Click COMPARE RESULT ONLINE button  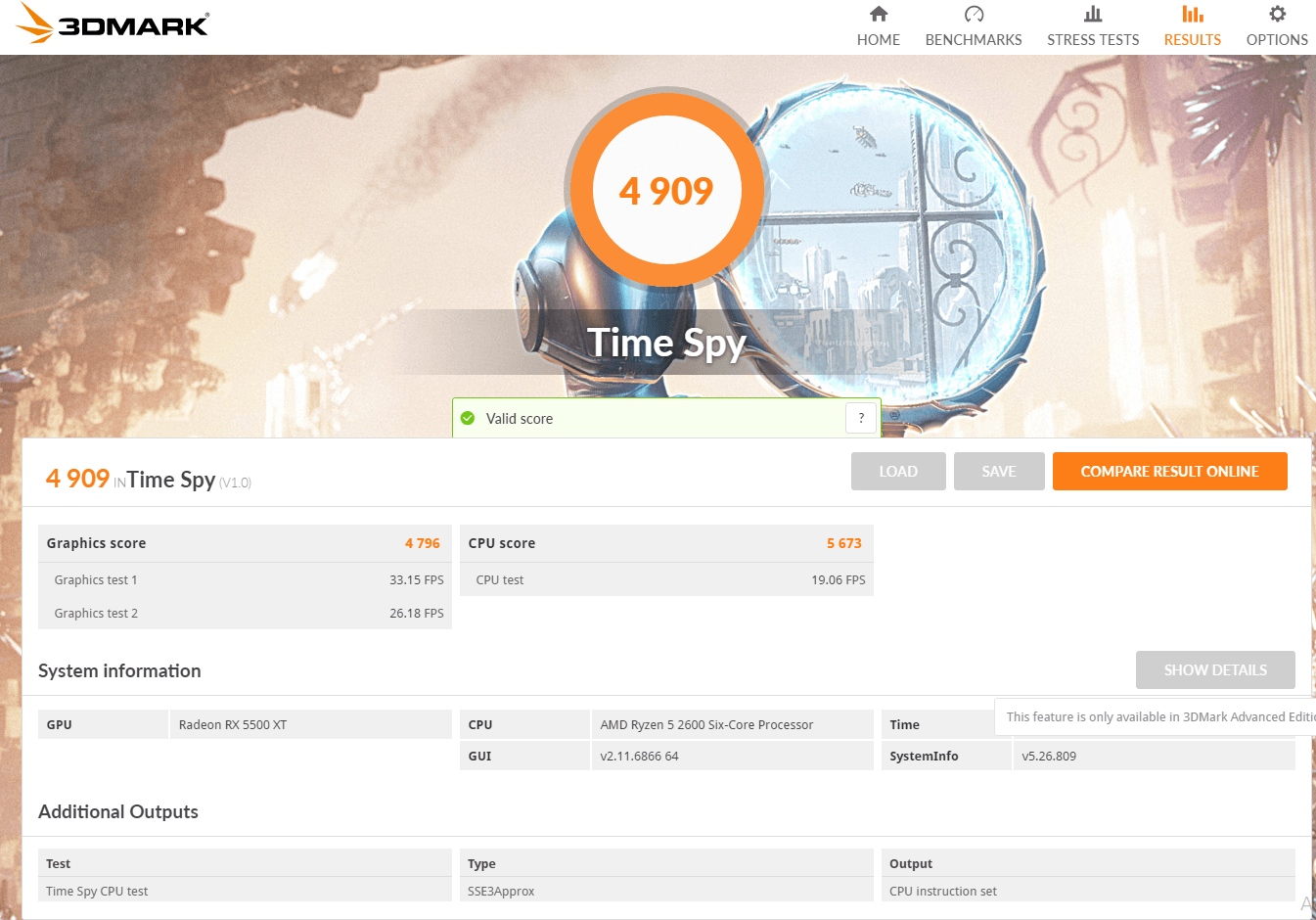(x=1169, y=472)
